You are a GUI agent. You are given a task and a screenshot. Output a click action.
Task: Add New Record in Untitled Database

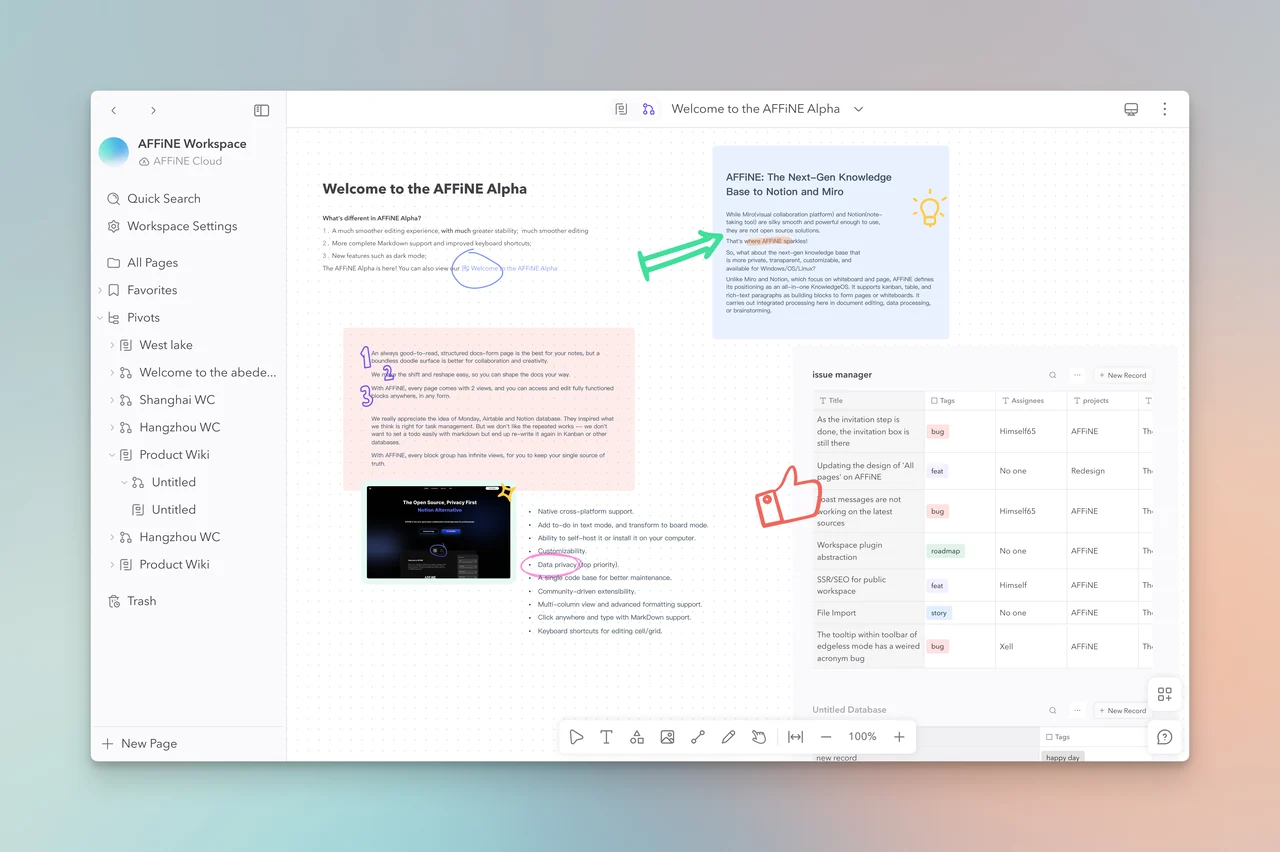pos(1123,710)
